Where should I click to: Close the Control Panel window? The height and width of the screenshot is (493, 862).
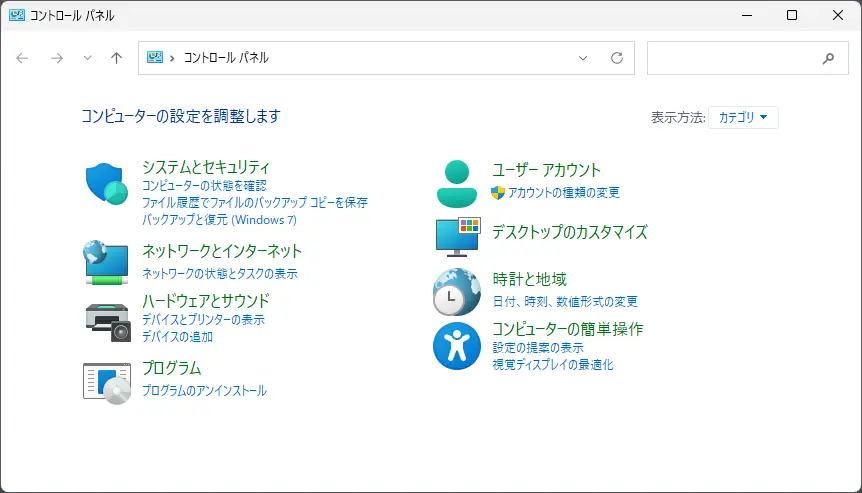(838, 15)
